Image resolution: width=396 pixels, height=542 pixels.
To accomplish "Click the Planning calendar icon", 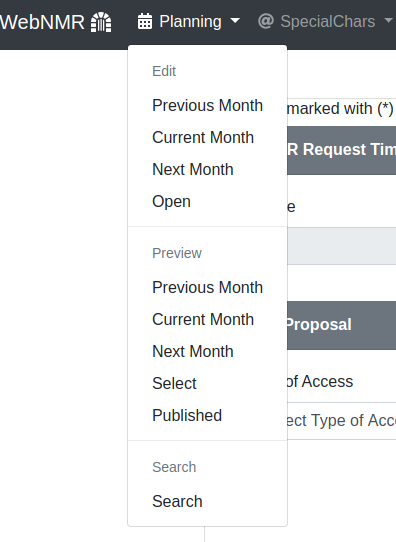I will tap(145, 21).
